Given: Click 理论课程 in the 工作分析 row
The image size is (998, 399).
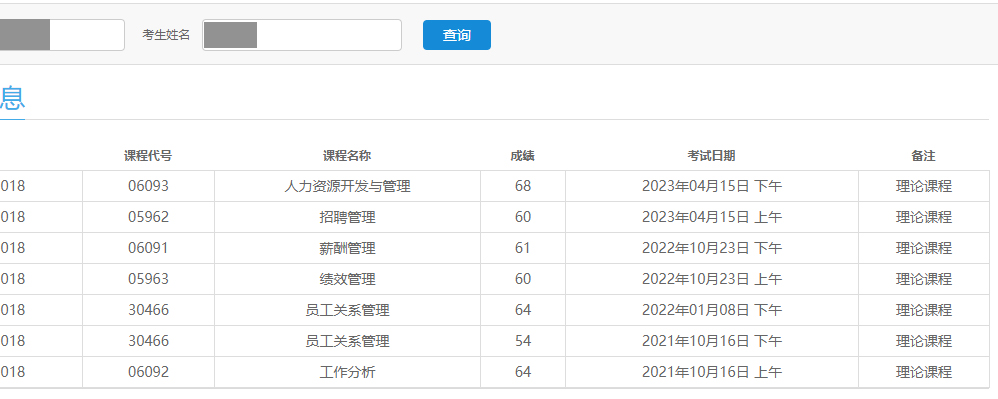Looking at the screenshot, I should click(x=924, y=372).
